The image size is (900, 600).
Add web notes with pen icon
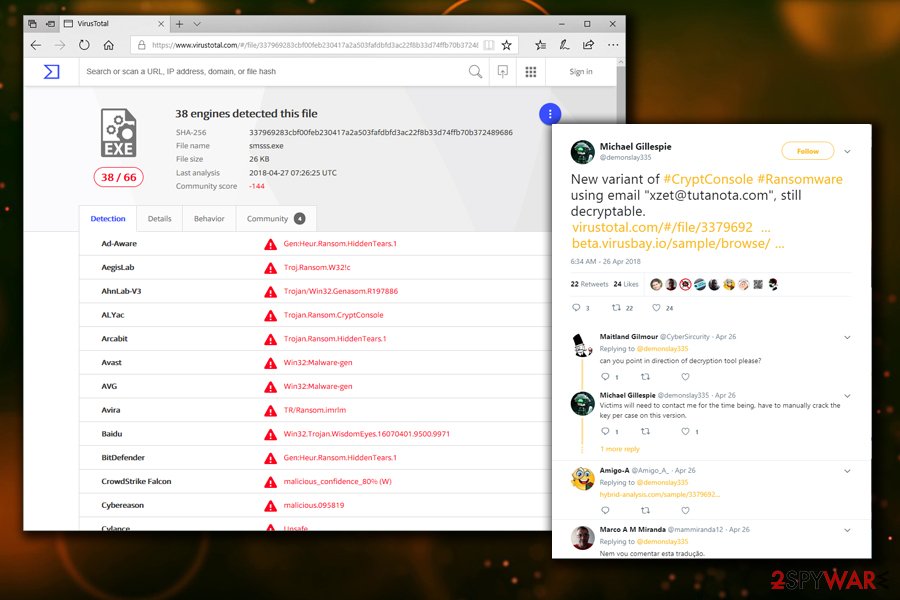point(564,45)
